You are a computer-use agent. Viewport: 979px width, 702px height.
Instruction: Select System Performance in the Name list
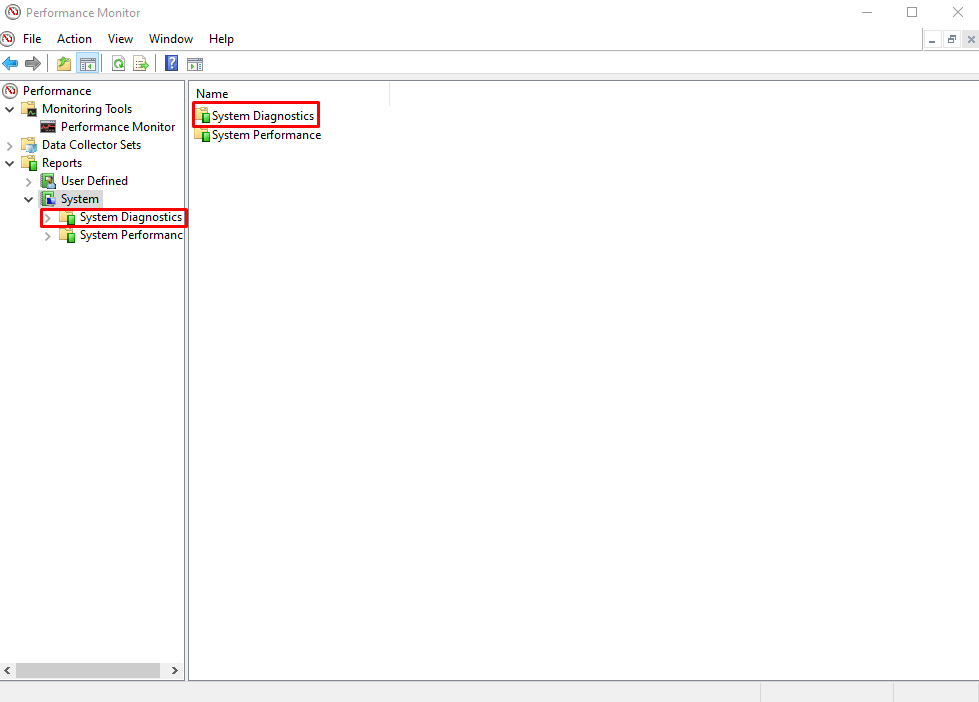(x=263, y=134)
